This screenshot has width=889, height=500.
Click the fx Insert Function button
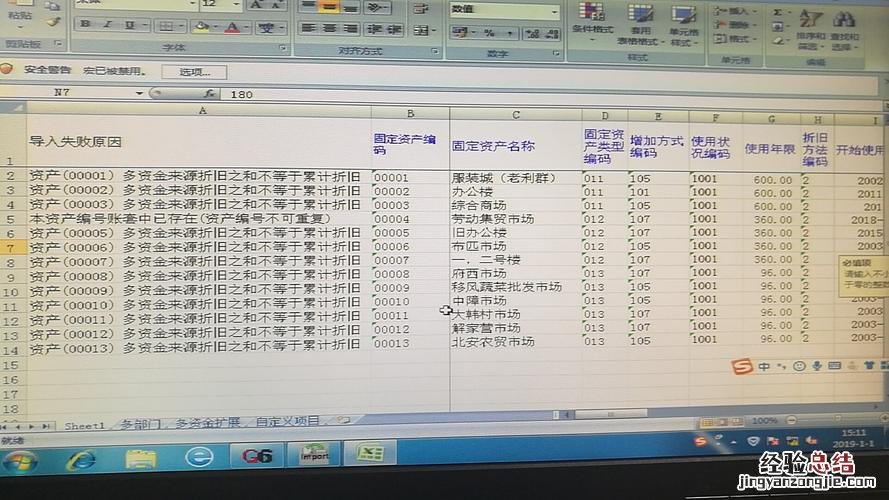click(209, 94)
